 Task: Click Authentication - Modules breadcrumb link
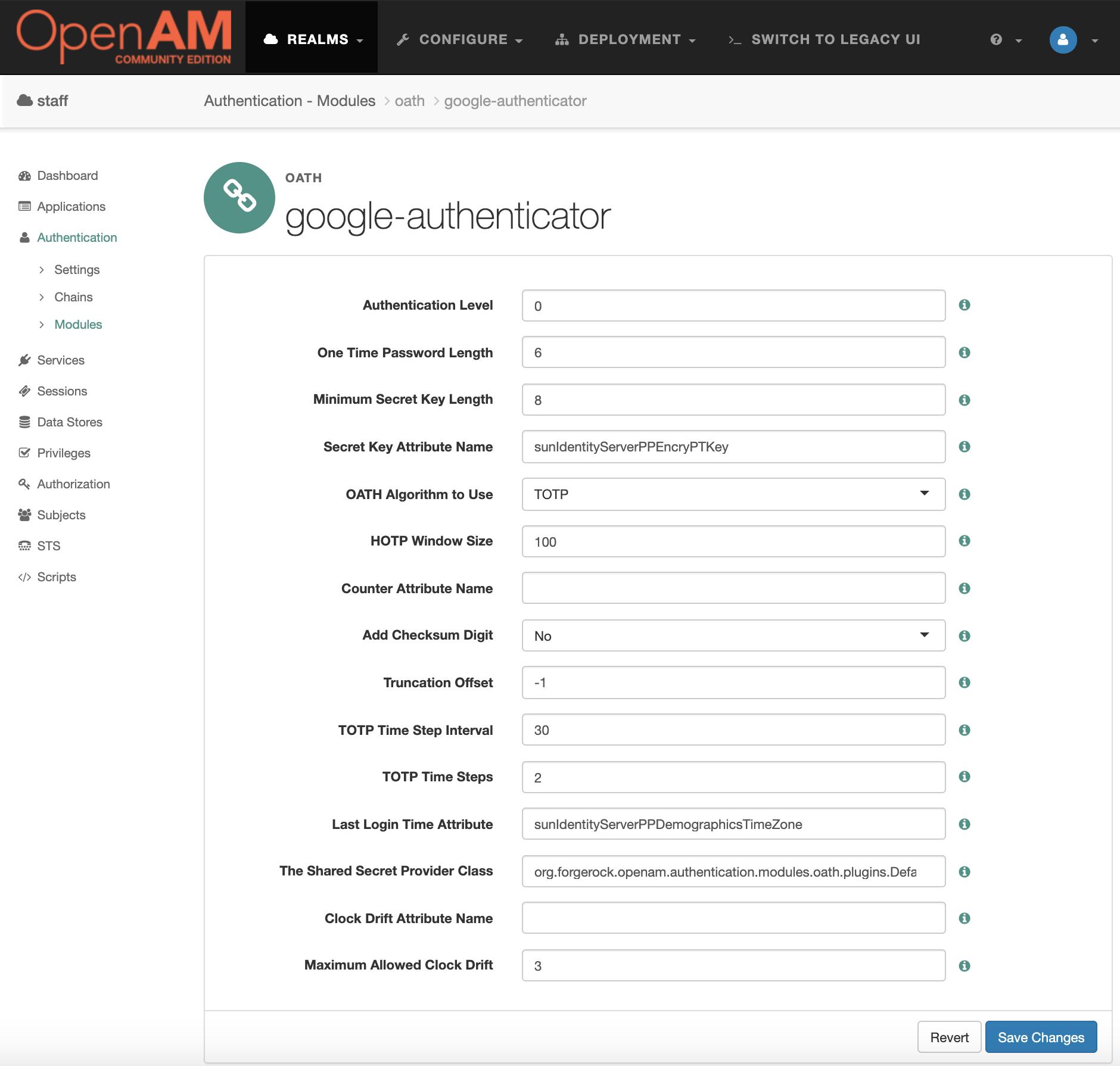(x=290, y=101)
